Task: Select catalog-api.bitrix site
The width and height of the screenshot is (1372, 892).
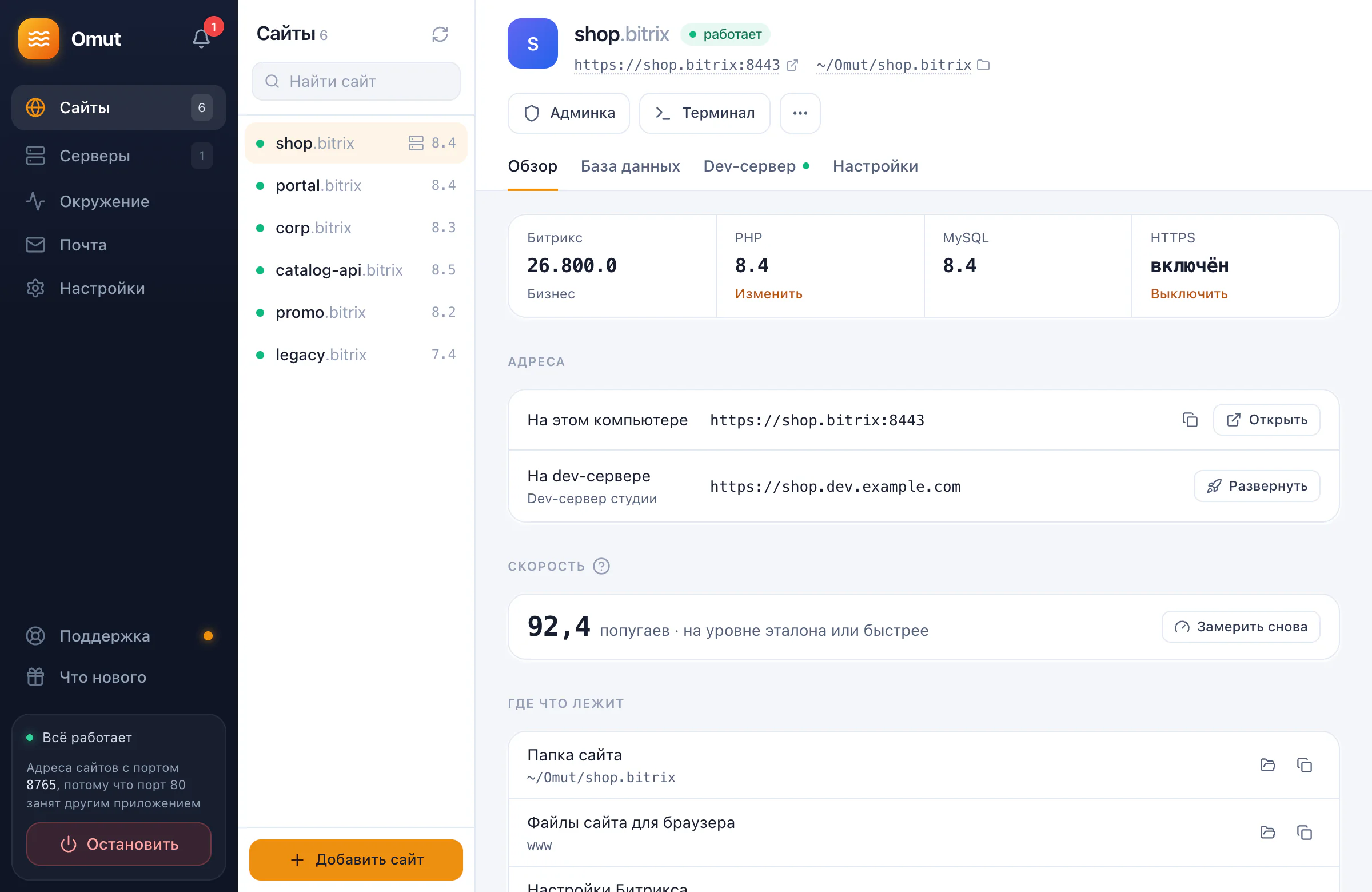Action: coord(356,270)
